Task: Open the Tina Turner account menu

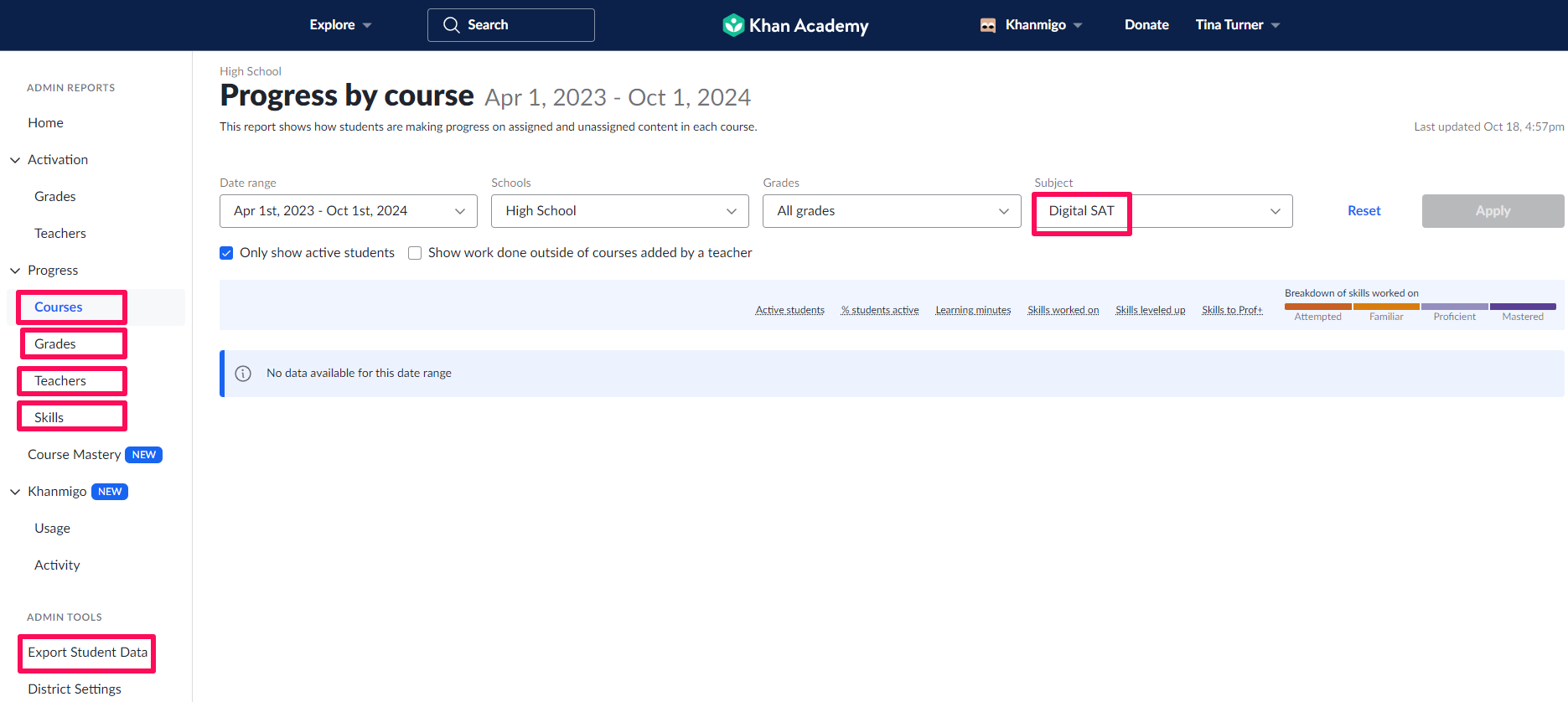Action: click(1238, 25)
